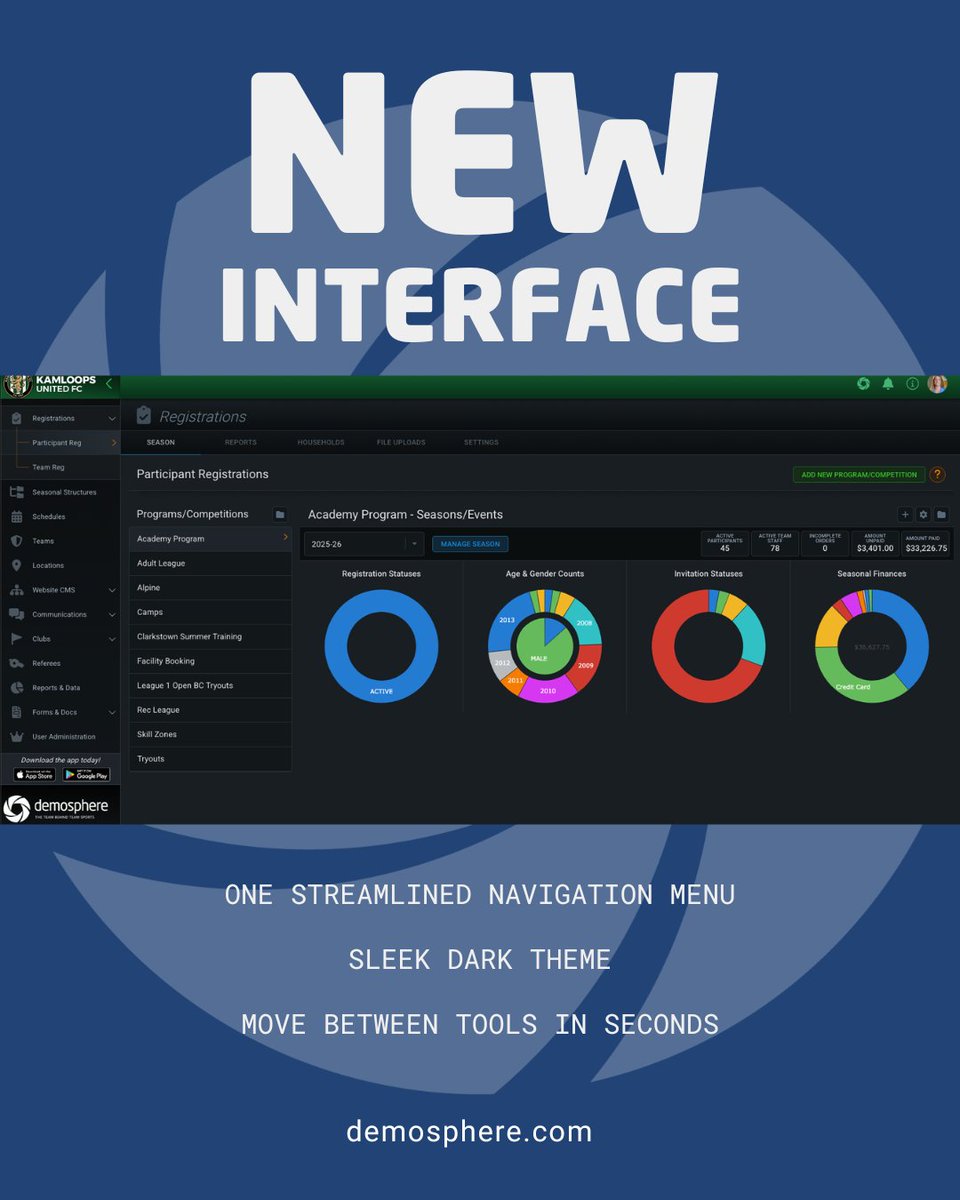Image resolution: width=960 pixels, height=1200 pixels.
Task: Click the Amount Unpaid $3,401.00 stat box
Action: 875,543
